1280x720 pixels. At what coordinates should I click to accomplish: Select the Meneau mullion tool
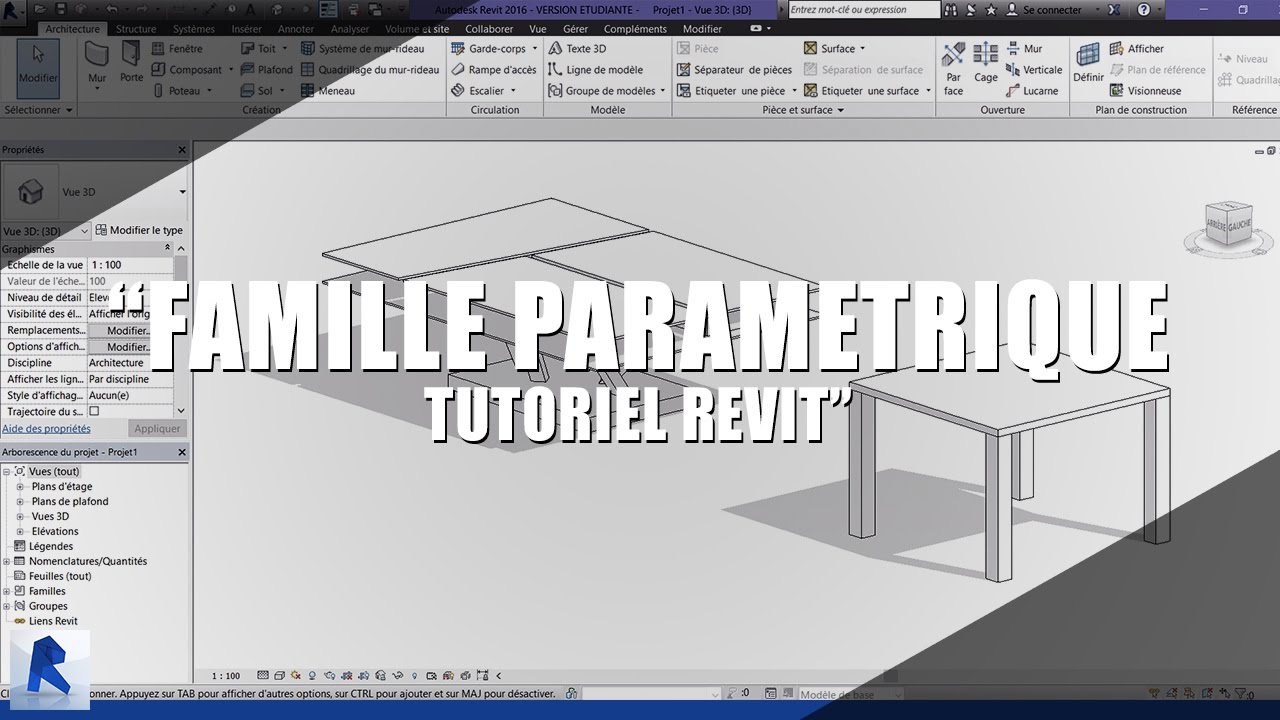point(327,91)
